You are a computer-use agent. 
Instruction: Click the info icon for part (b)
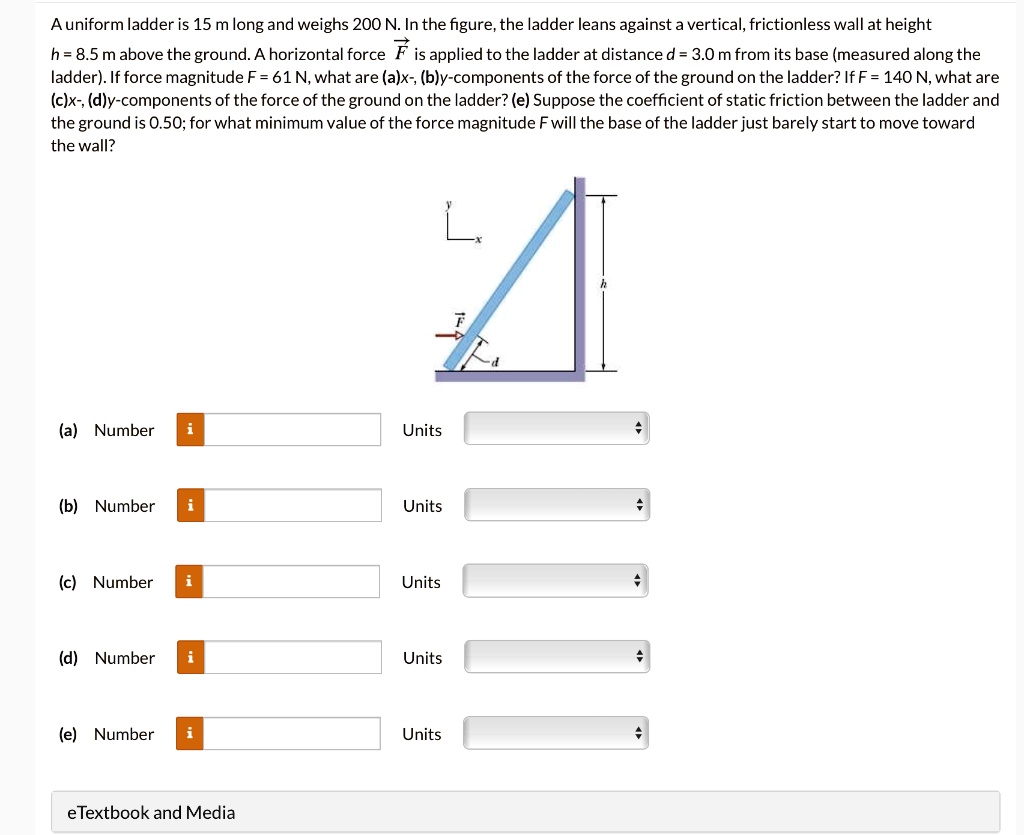(189, 505)
